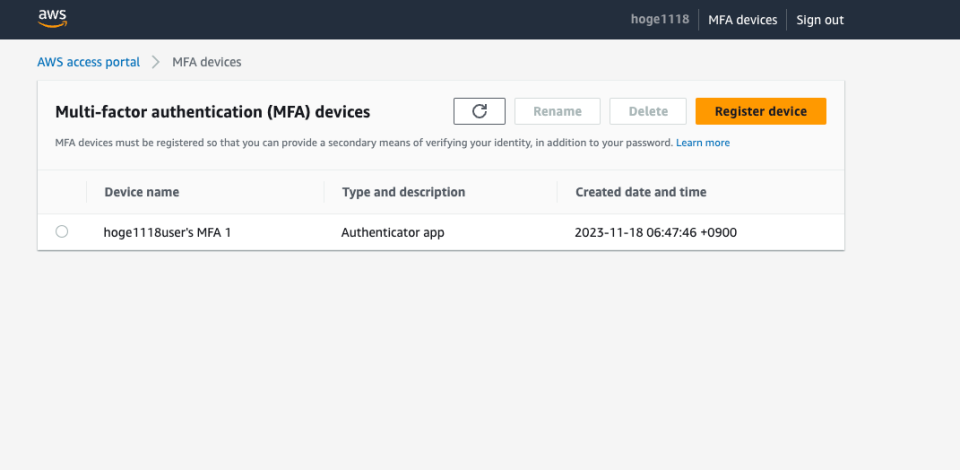This screenshot has height=470, width=960.
Task: Go to AWS access portal breadcrumb link
Action: coord(89,62)
